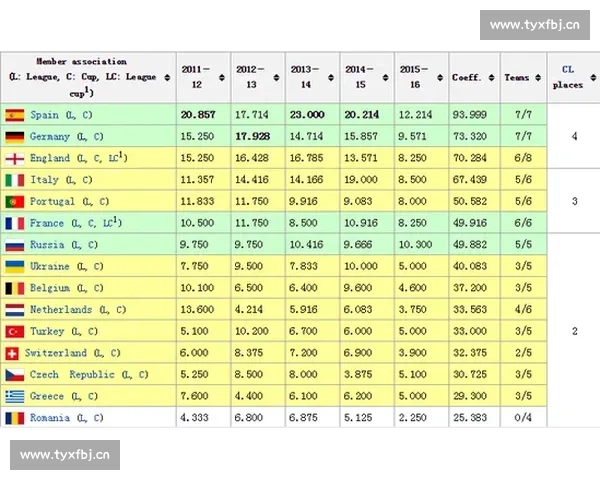Viewport: 600px width, 480px height.
Task: Select the Coeff. column header
Action: point(467,77)
